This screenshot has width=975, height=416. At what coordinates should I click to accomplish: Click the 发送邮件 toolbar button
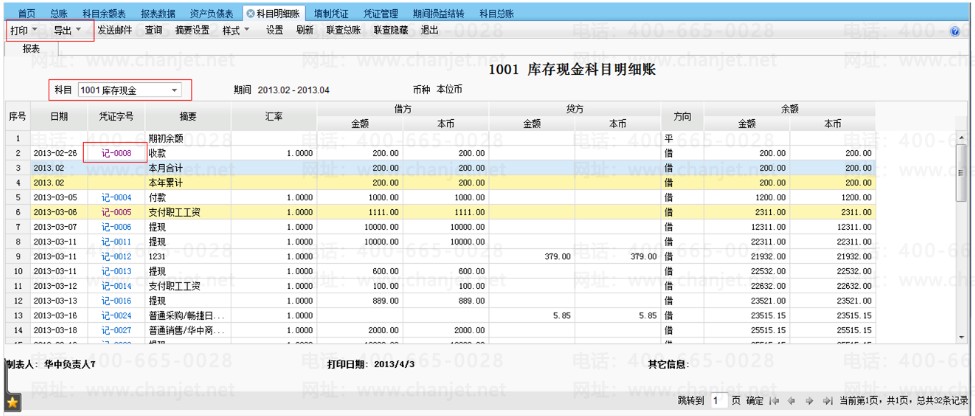(x=114, y=30)
